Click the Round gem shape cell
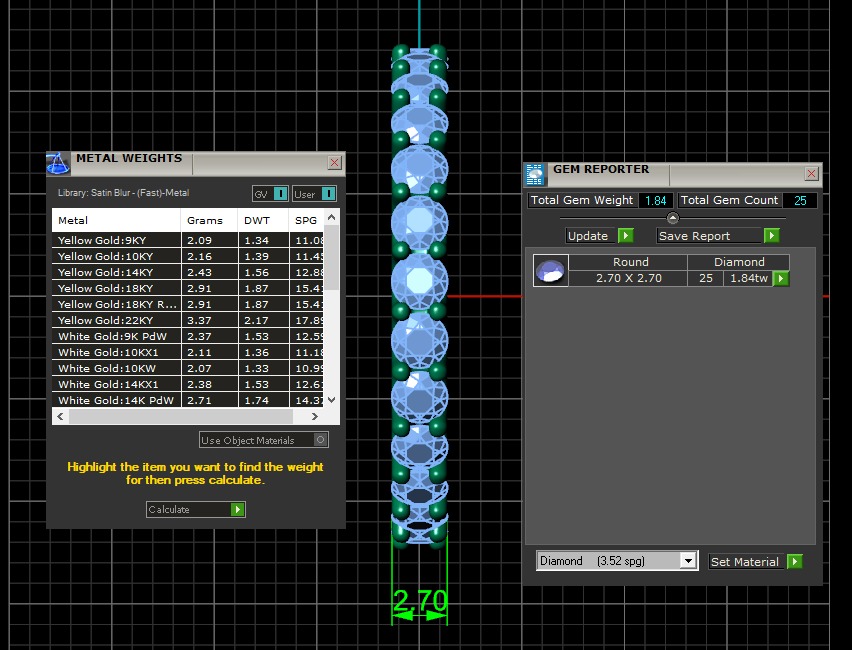 click(x=630, y=262)
